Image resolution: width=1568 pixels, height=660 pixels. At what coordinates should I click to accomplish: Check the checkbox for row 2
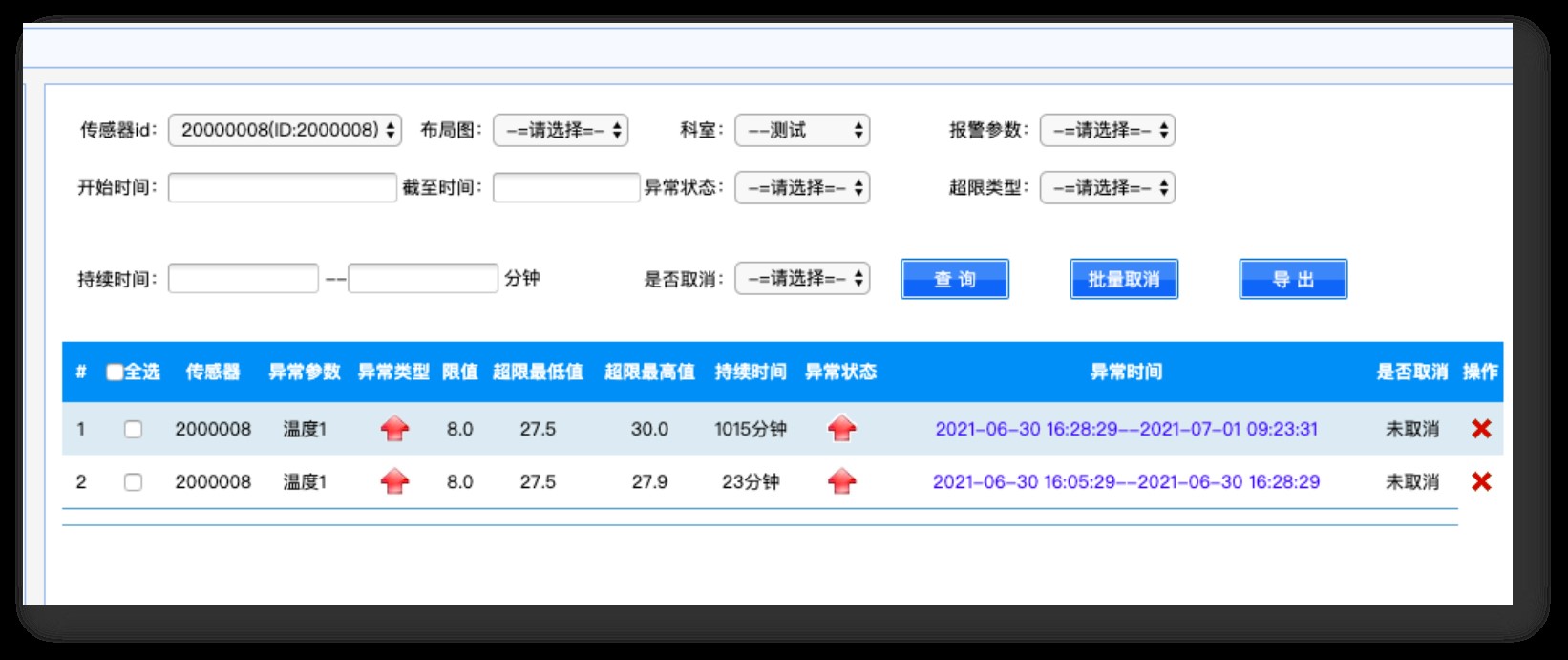tap(134, 482)
